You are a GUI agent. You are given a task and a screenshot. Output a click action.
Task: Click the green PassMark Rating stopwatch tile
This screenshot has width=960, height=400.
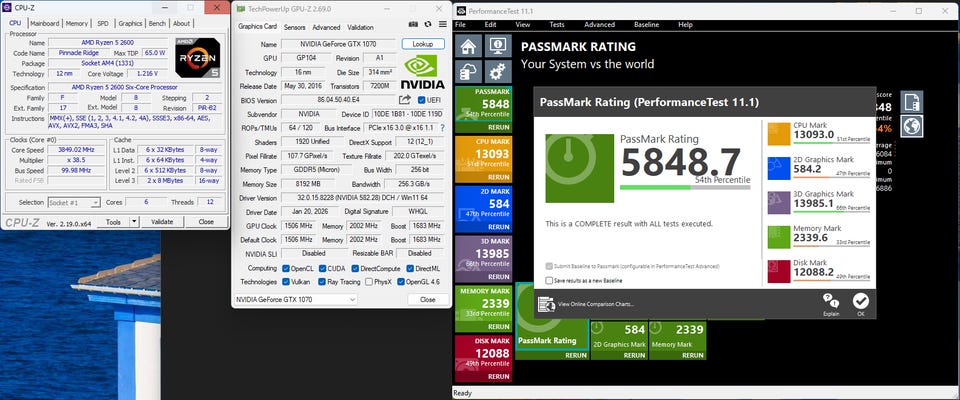579,168
